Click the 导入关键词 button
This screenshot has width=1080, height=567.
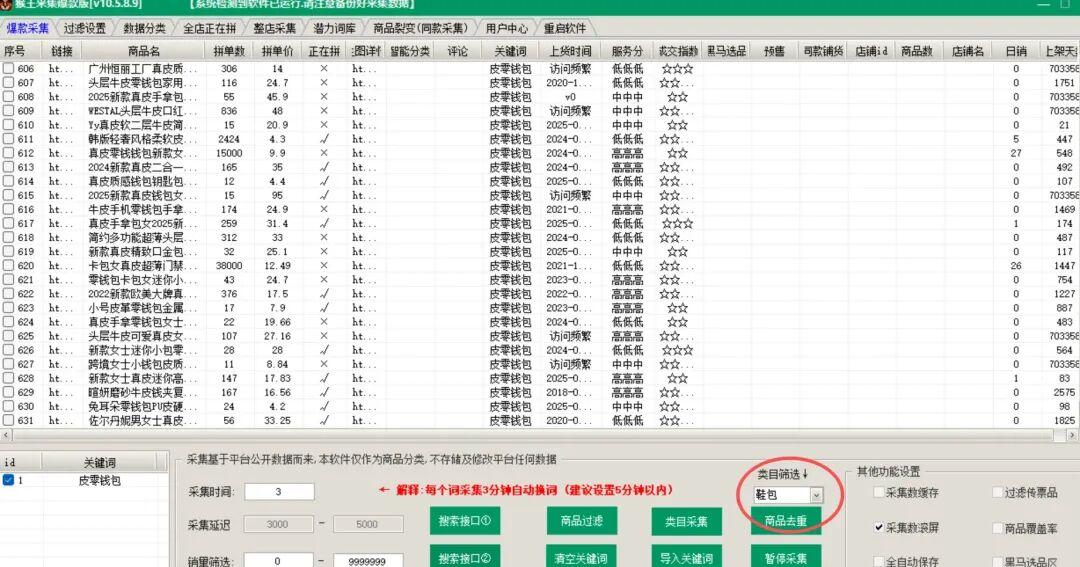pyautogui.click(x=686, y=557)
